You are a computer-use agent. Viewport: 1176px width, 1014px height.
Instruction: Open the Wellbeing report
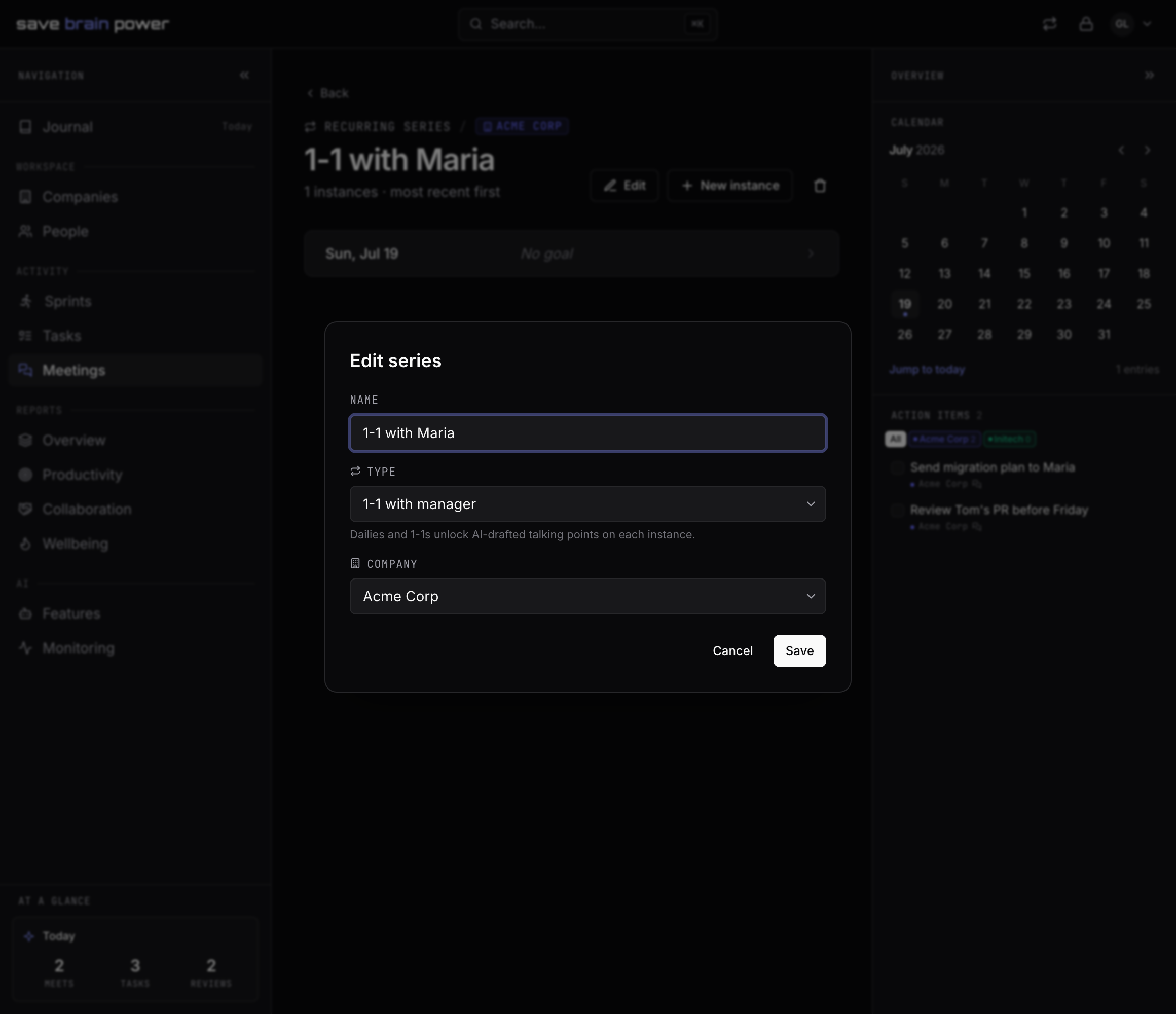coord(135,544)
